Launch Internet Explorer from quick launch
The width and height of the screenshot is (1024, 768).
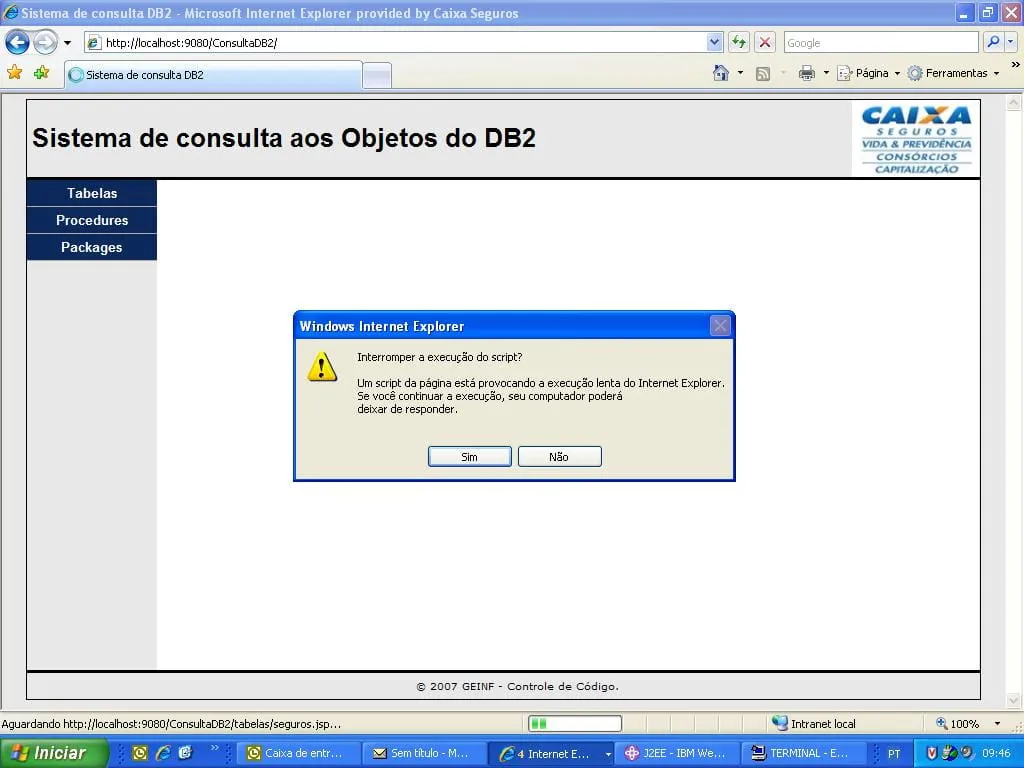click(x=163, y=753)
